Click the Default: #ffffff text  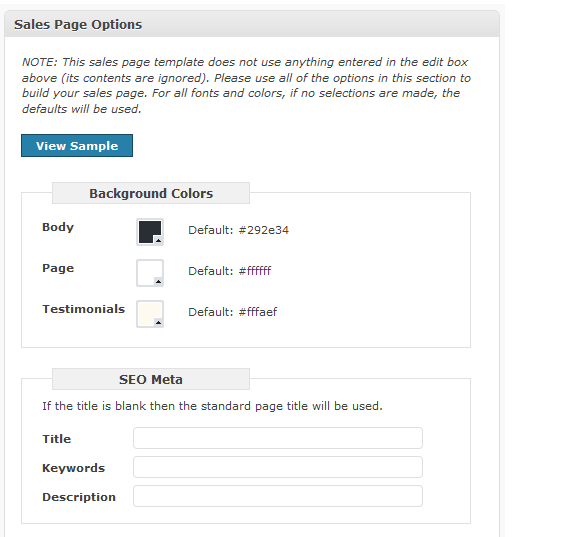[230, 271]
